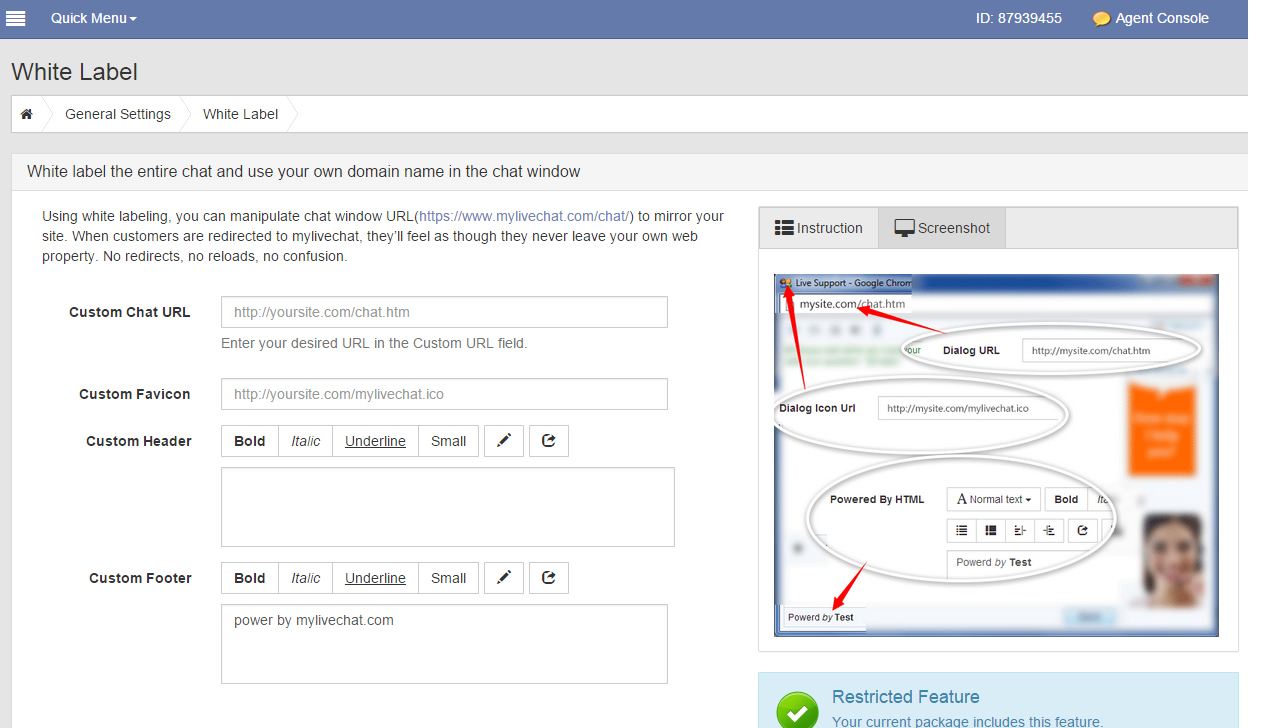
Task: Switch to the Instruction tab
Action: pyautogui.click(x=819, y=228)
